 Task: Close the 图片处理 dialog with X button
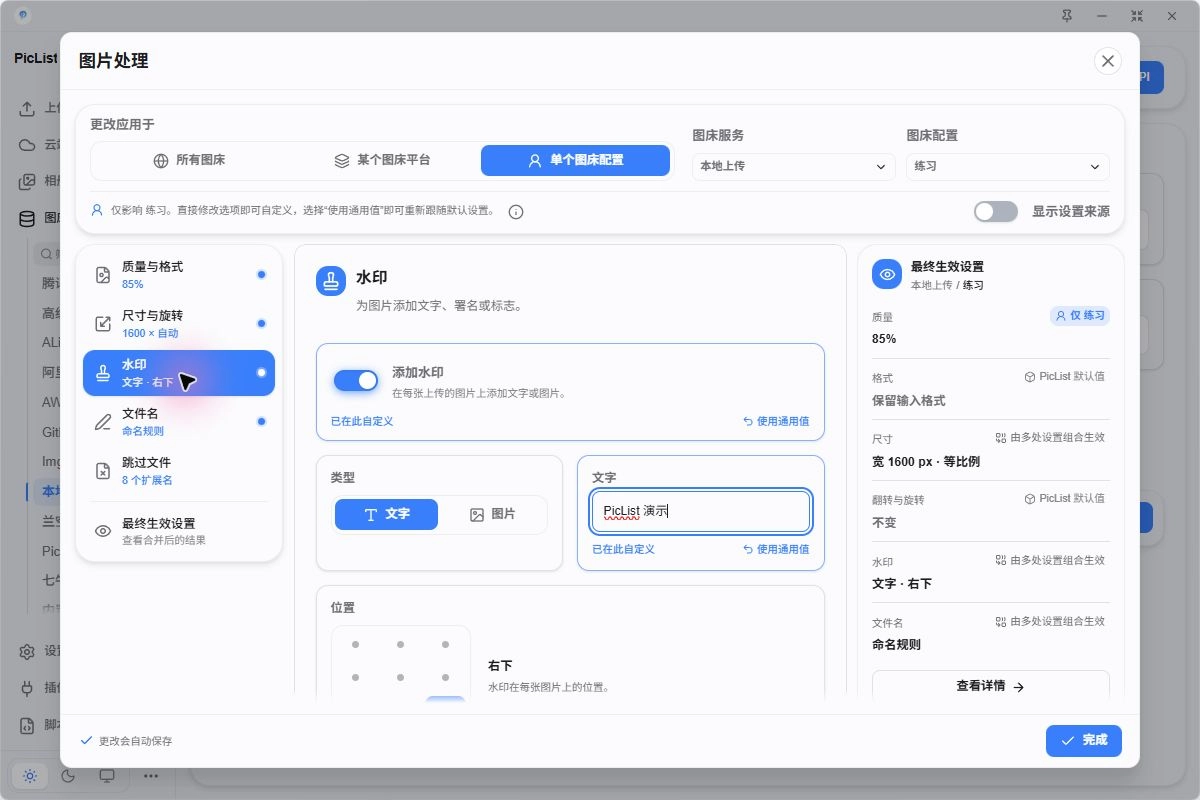click(x=1108, y=61)
